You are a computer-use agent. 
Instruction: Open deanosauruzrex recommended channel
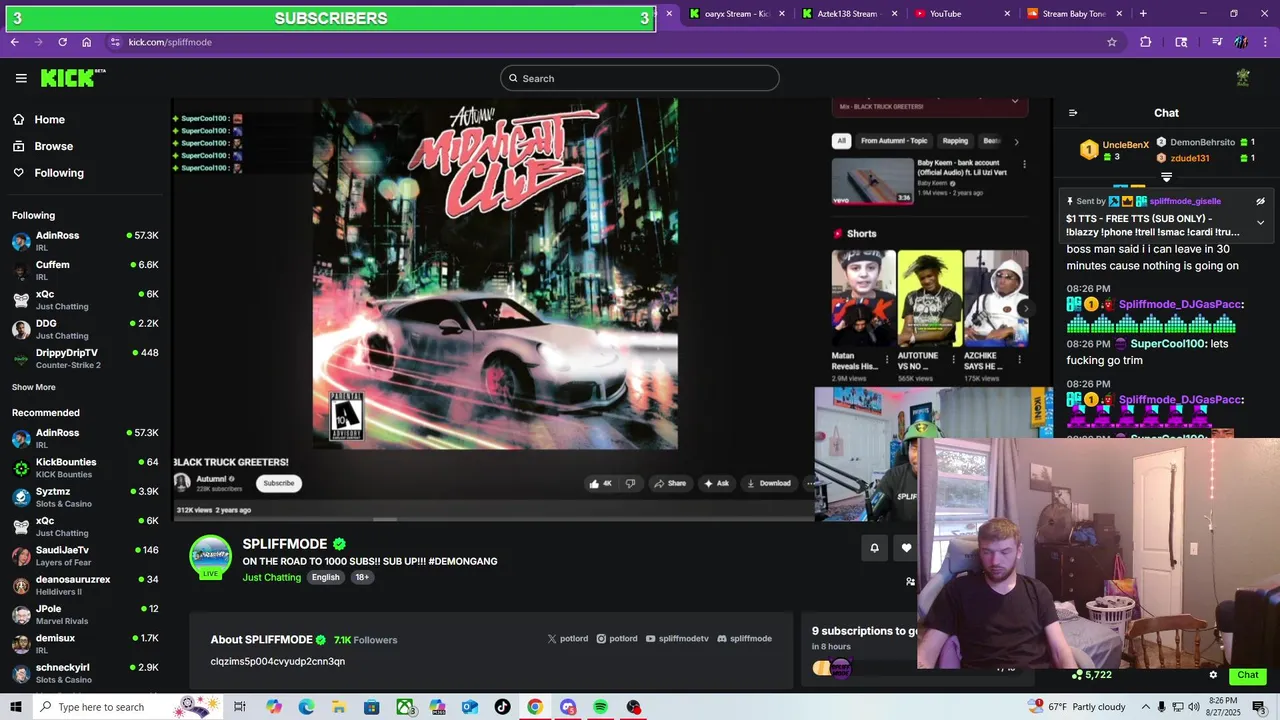pyautogui.click(x=85, y=585)
